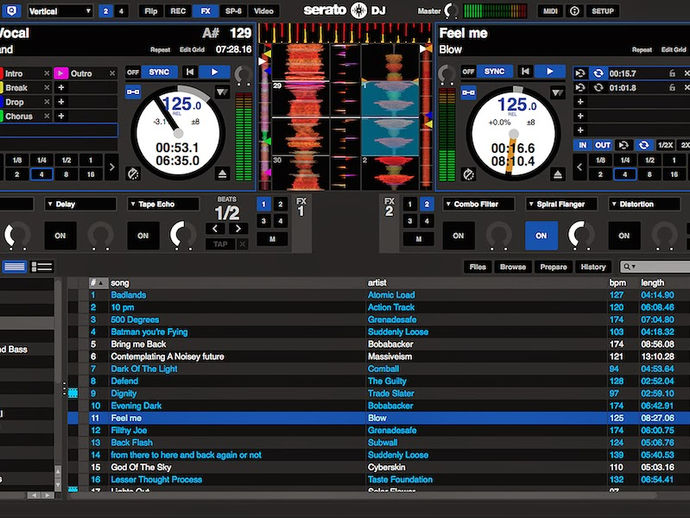Viewport: 690px width, 518px height.
Task: Click the REC panel button
Action: (178, 11)
